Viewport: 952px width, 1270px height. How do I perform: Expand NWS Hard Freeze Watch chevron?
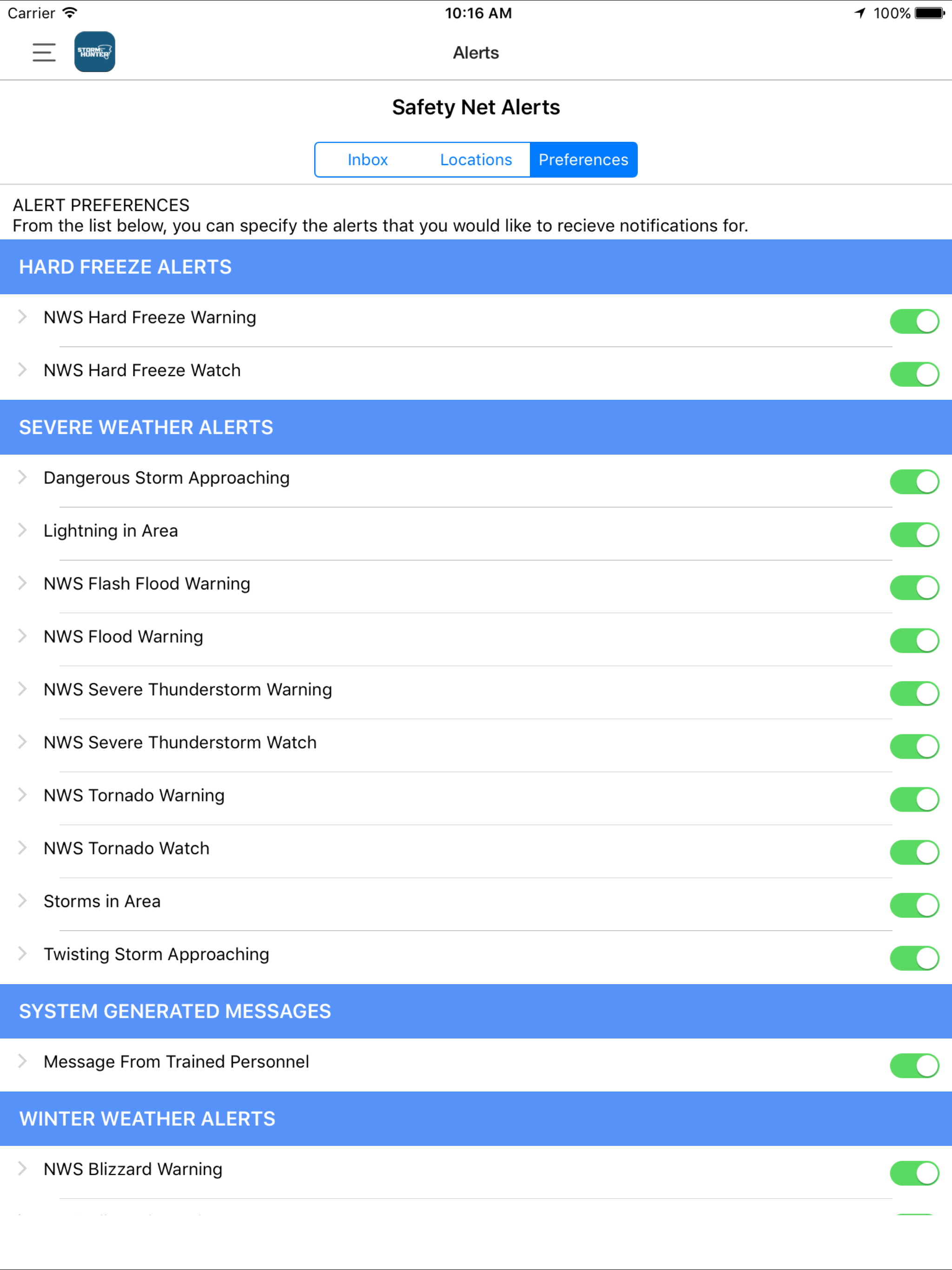[x=22, y=369]
